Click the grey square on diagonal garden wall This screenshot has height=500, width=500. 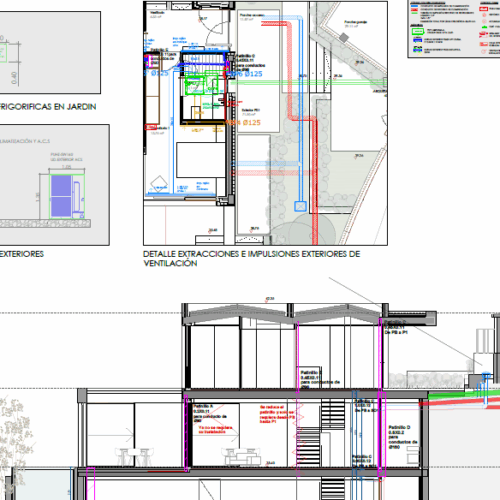pos(344,37)
